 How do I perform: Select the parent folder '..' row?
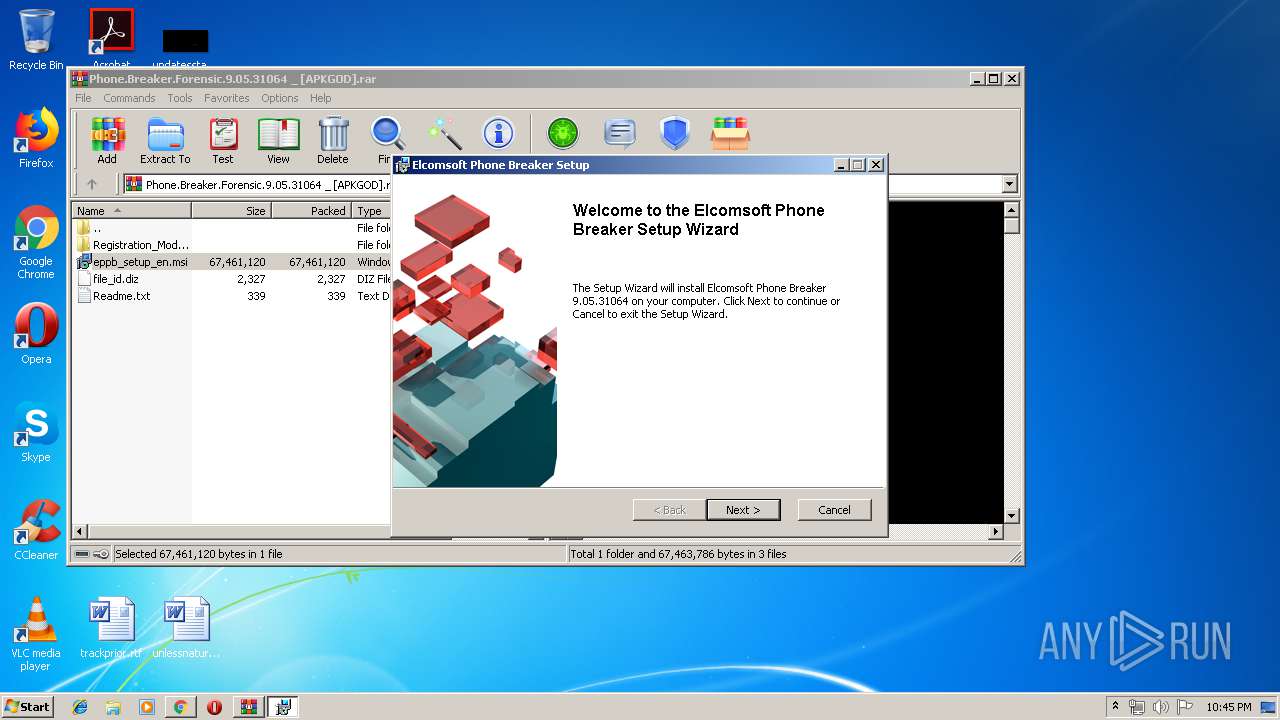(x=232, y=228)
